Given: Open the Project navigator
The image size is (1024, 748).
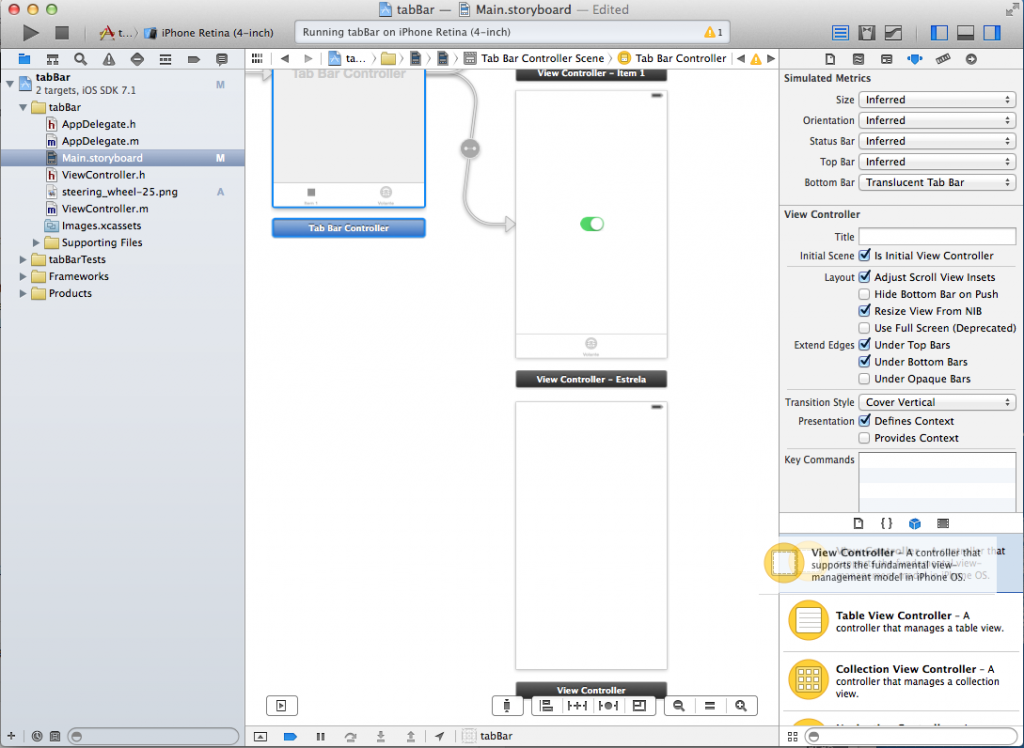Looking at the screenshot, I should [24, 59].
